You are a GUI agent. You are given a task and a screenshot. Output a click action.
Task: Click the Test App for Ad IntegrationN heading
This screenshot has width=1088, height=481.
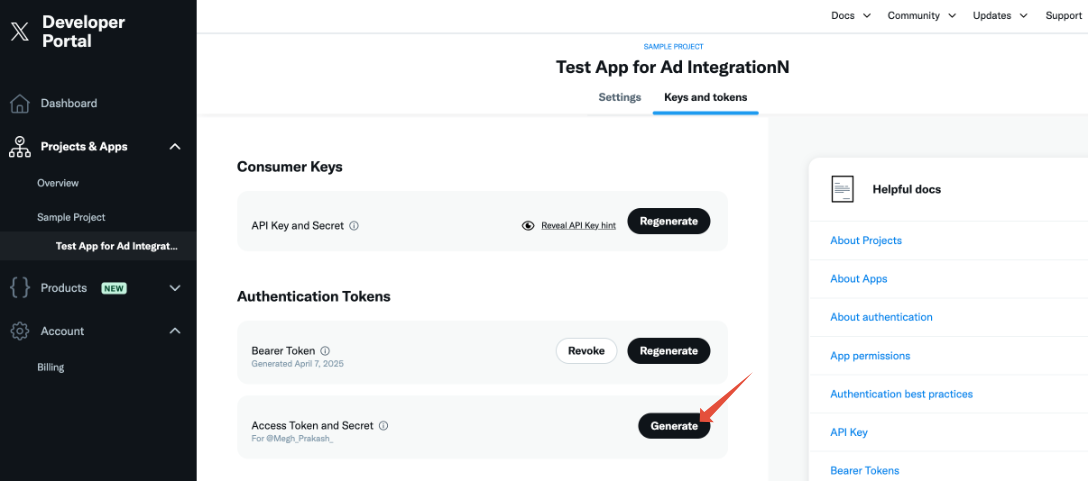point(672,67)
